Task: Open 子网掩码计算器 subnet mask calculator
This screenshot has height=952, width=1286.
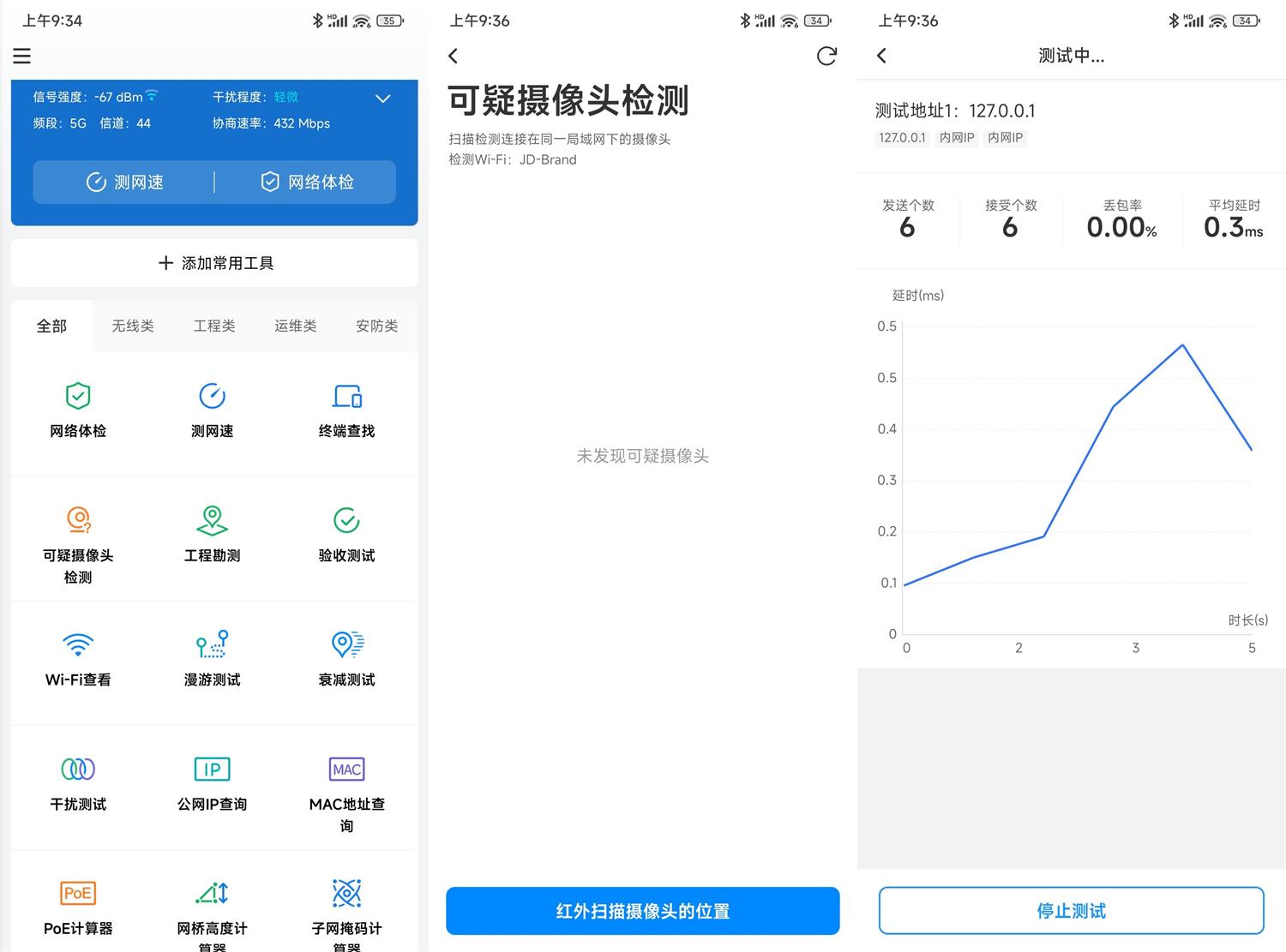Action: [346, 908]
